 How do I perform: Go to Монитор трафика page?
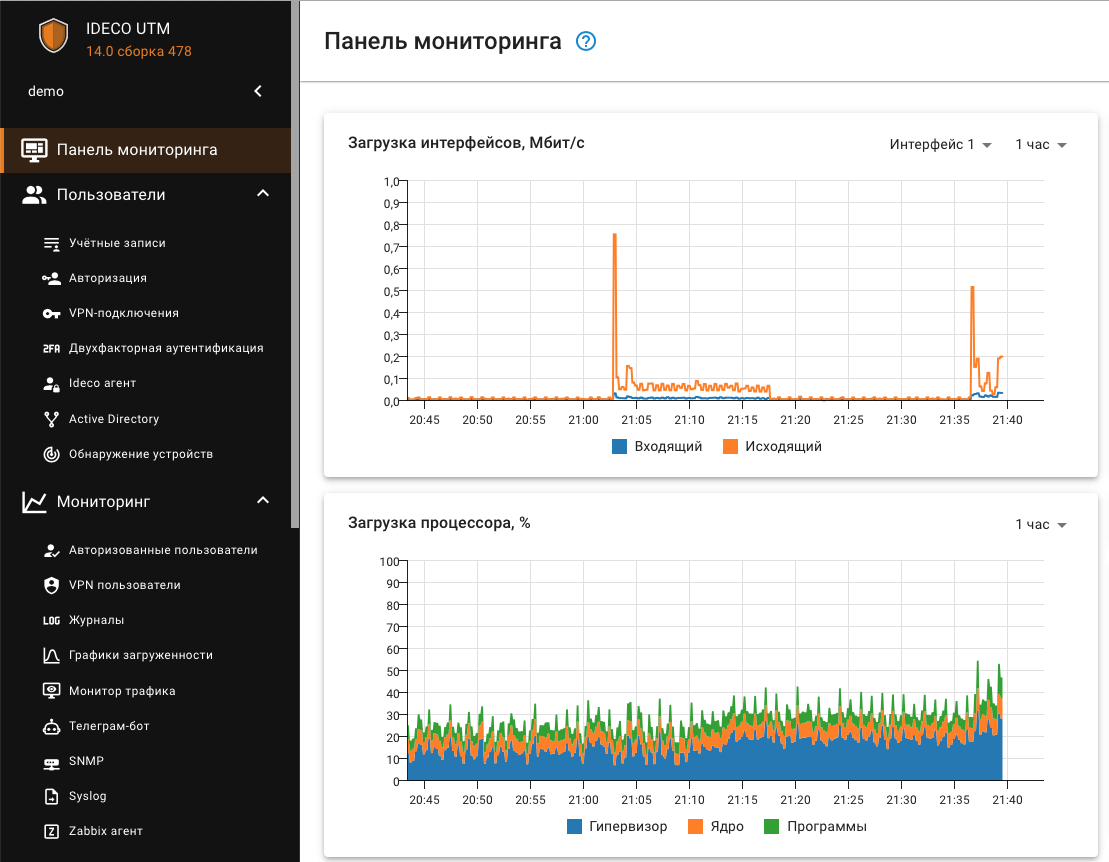click(122, 691)
